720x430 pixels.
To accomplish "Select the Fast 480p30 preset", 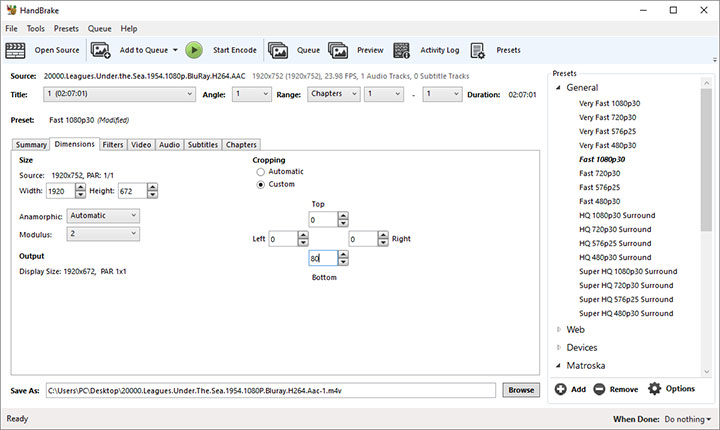I will click(x=599, y=201).
